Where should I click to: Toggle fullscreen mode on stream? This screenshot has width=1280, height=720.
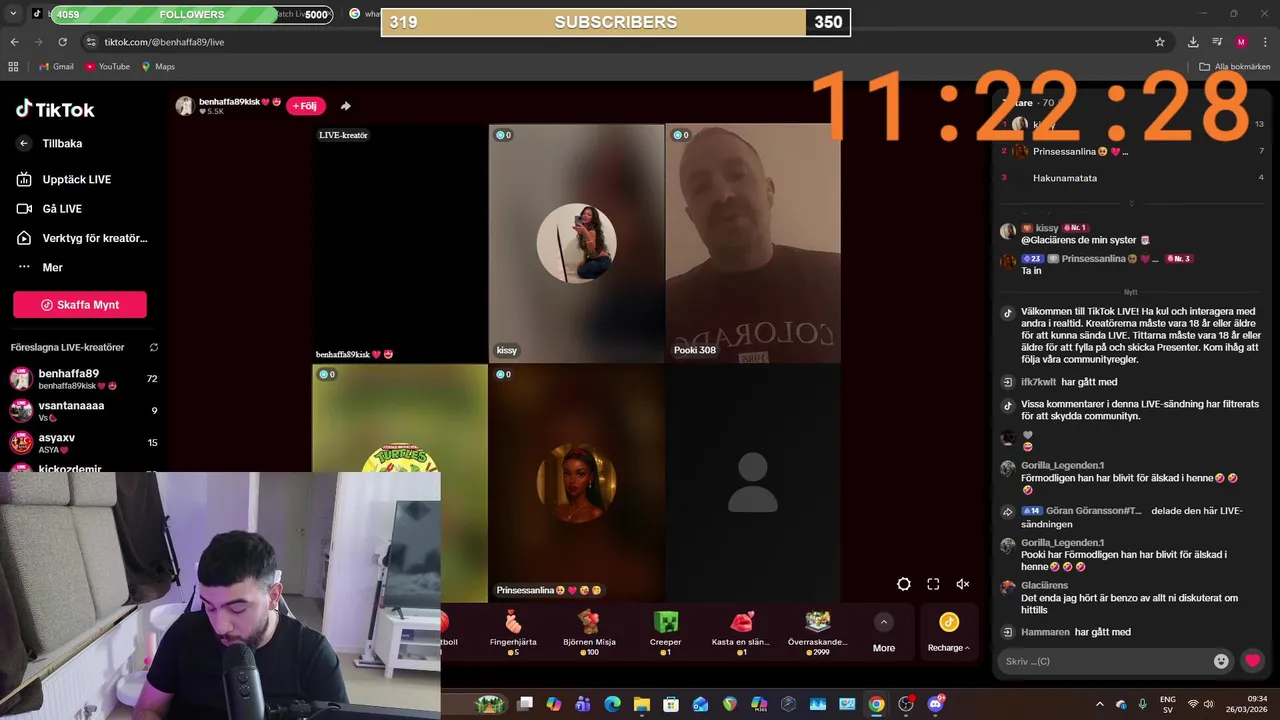coord(933,584)
